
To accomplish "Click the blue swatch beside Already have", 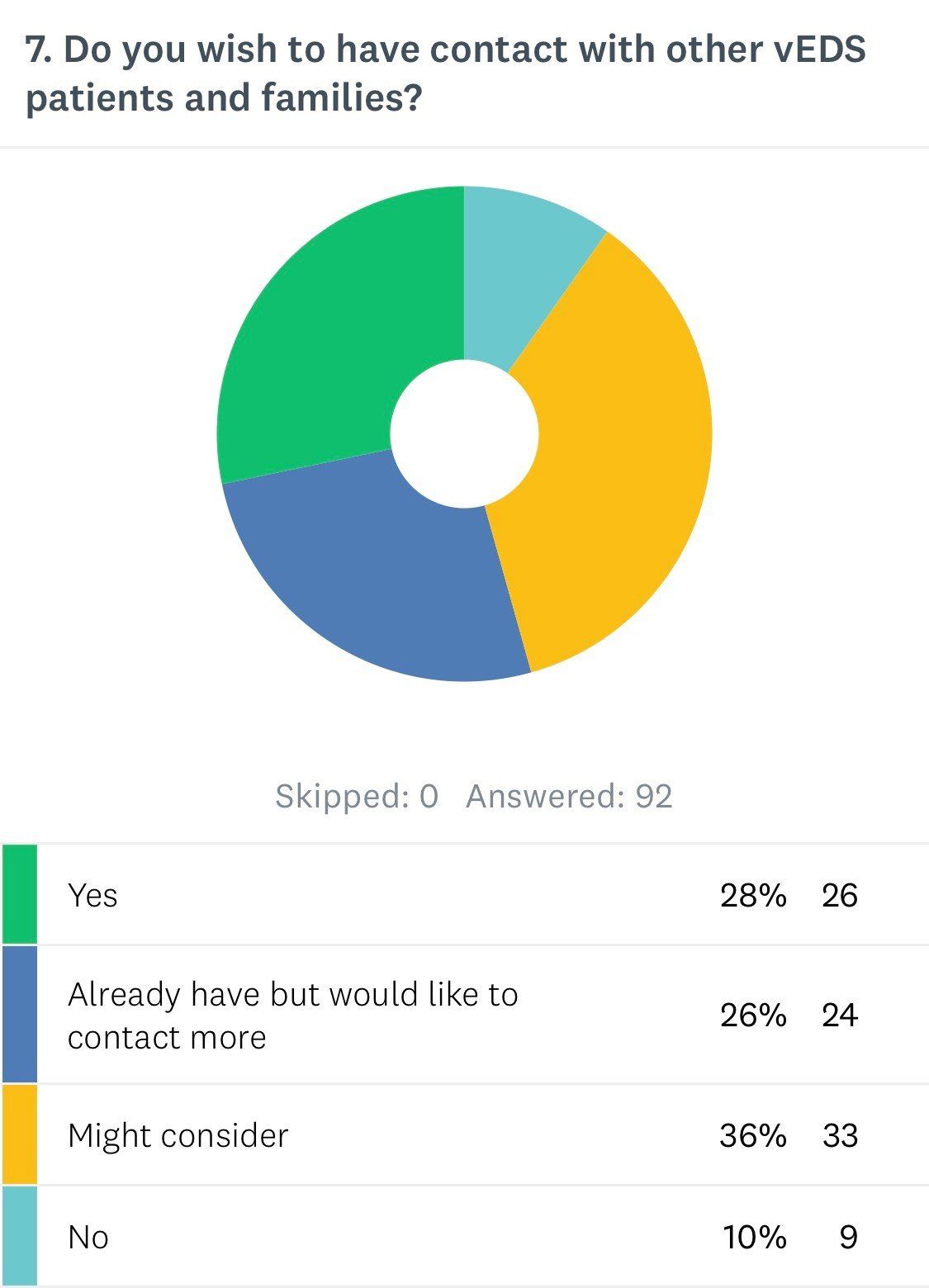I will 19,1014.
